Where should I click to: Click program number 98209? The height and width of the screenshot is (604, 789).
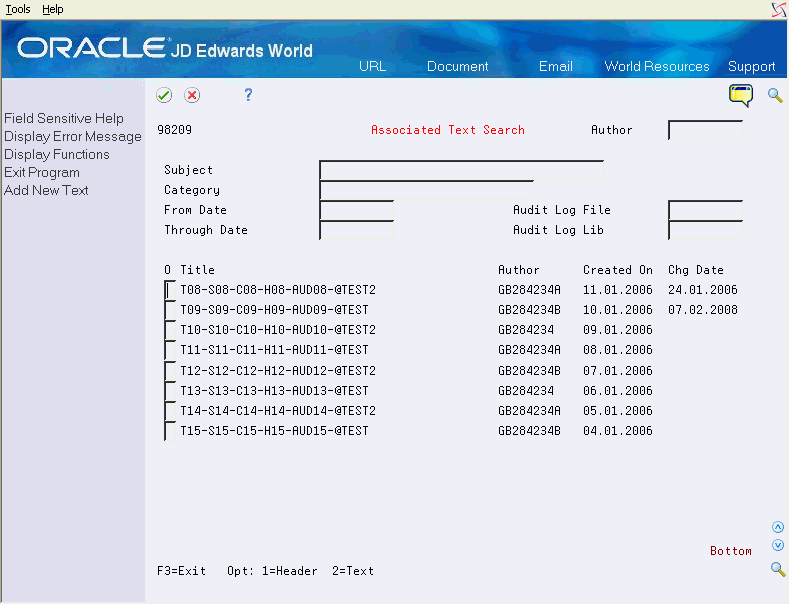tap(174, 130)
